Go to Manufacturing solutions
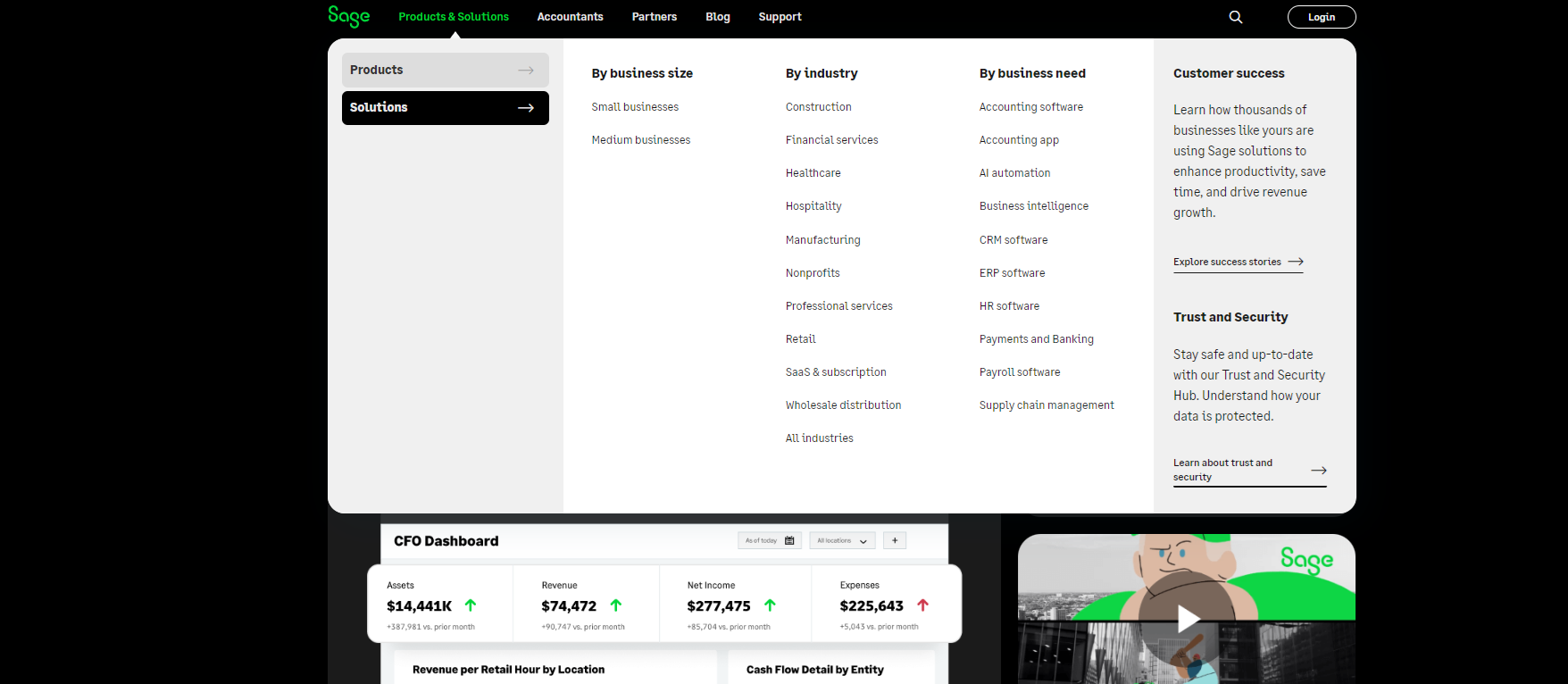This screenshot has width=1568, height=684. tap(823, 240)
